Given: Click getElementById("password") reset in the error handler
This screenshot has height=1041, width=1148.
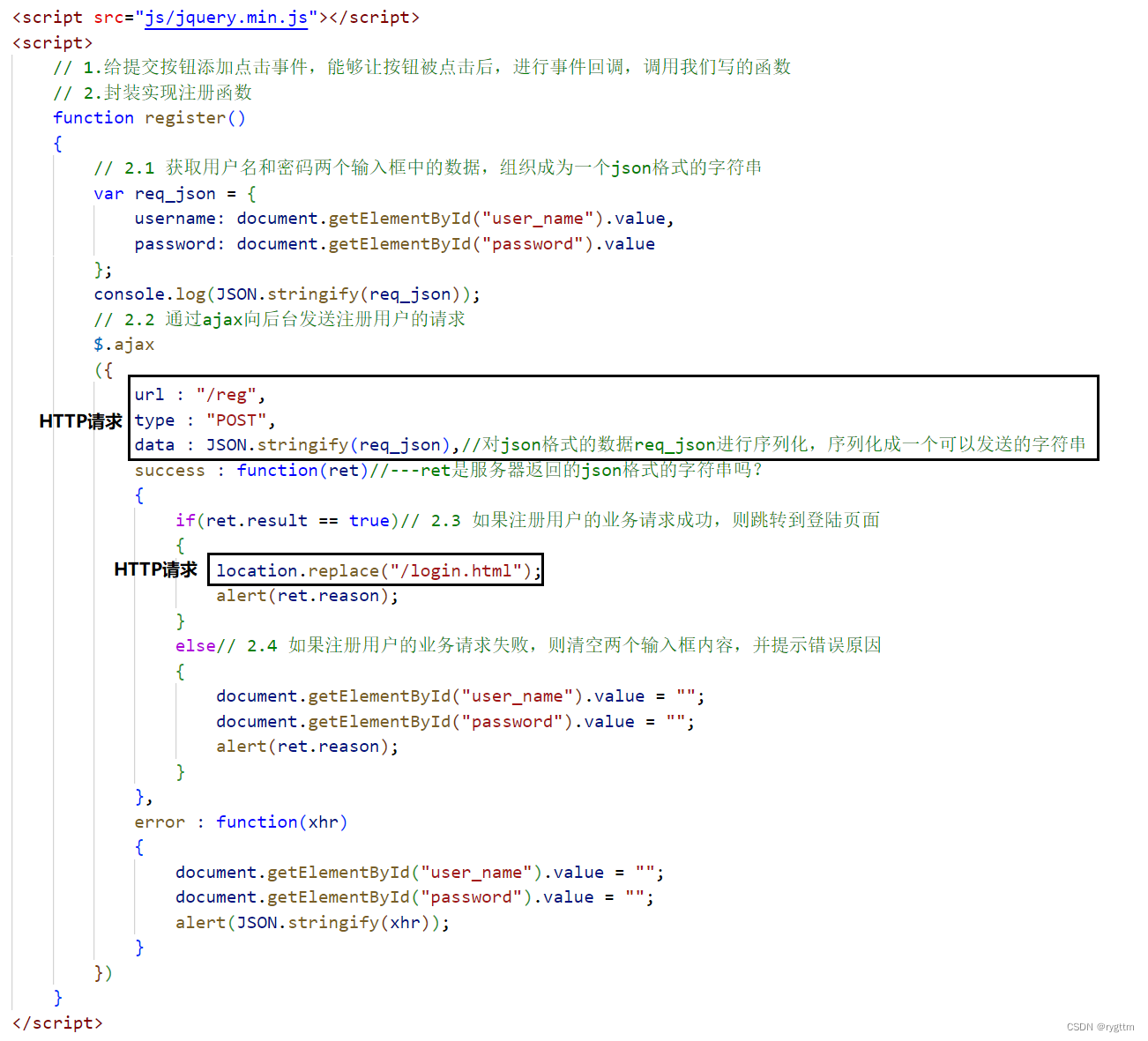Looking at the screenshot, I should pyautogui.click(x=414, y=897).
